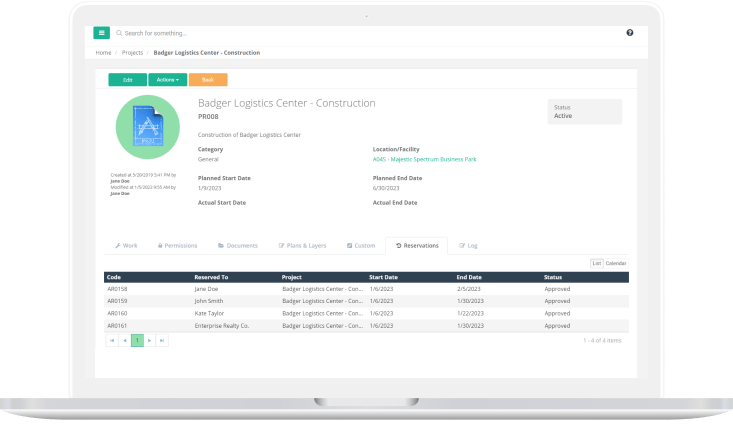Switch to the Documents tab
Viewport: 733px width, 438px height.
coord(238,246)
